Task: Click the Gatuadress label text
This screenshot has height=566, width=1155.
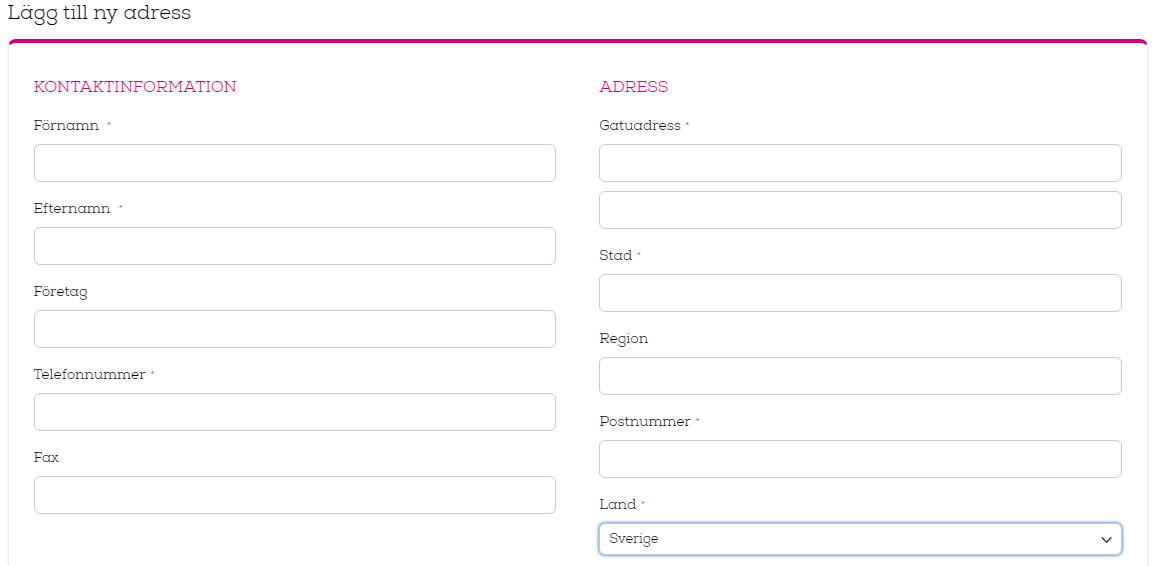Action: click(x=640, y=125)
